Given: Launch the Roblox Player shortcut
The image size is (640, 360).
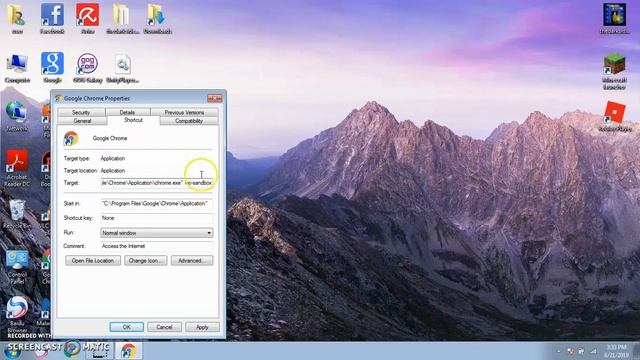Looking at the screenshot, I should point(615,116).
